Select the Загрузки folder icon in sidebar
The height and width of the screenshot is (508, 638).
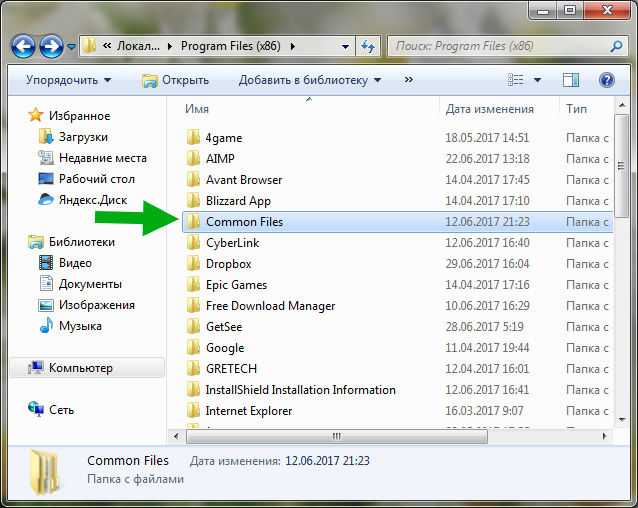pyautogui.click(x=46, y=137)
